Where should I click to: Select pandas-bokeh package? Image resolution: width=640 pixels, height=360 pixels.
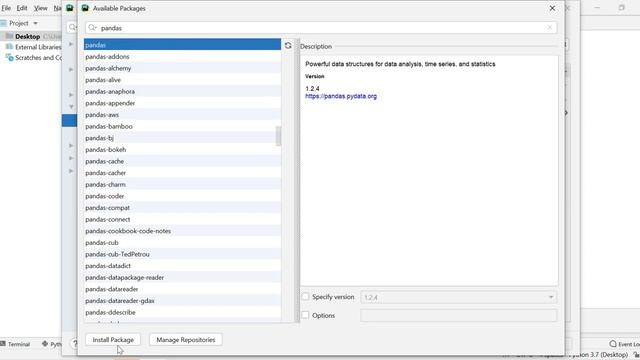(182, 149)
